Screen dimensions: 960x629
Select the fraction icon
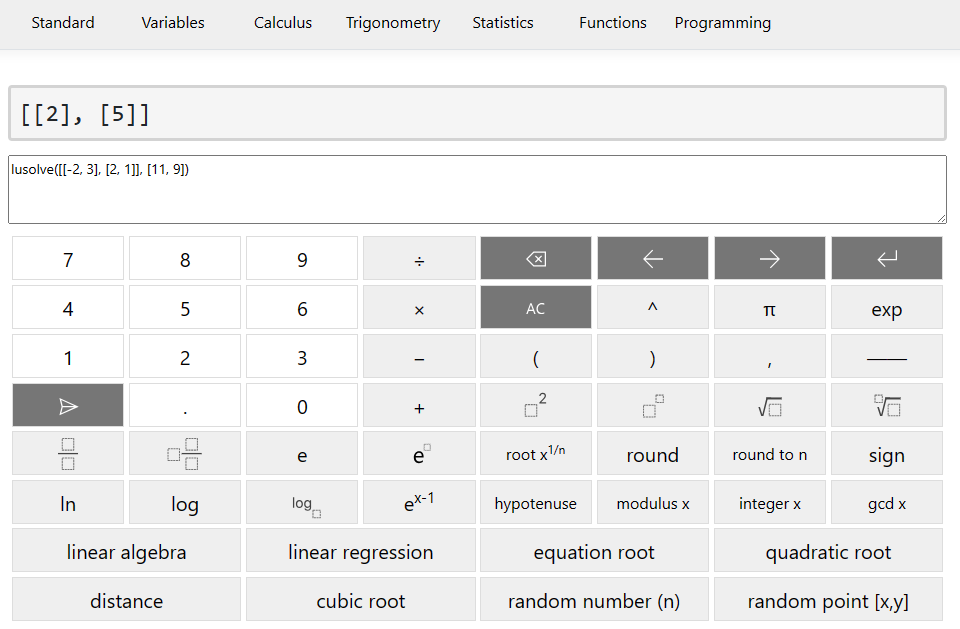tap(67, 453)
